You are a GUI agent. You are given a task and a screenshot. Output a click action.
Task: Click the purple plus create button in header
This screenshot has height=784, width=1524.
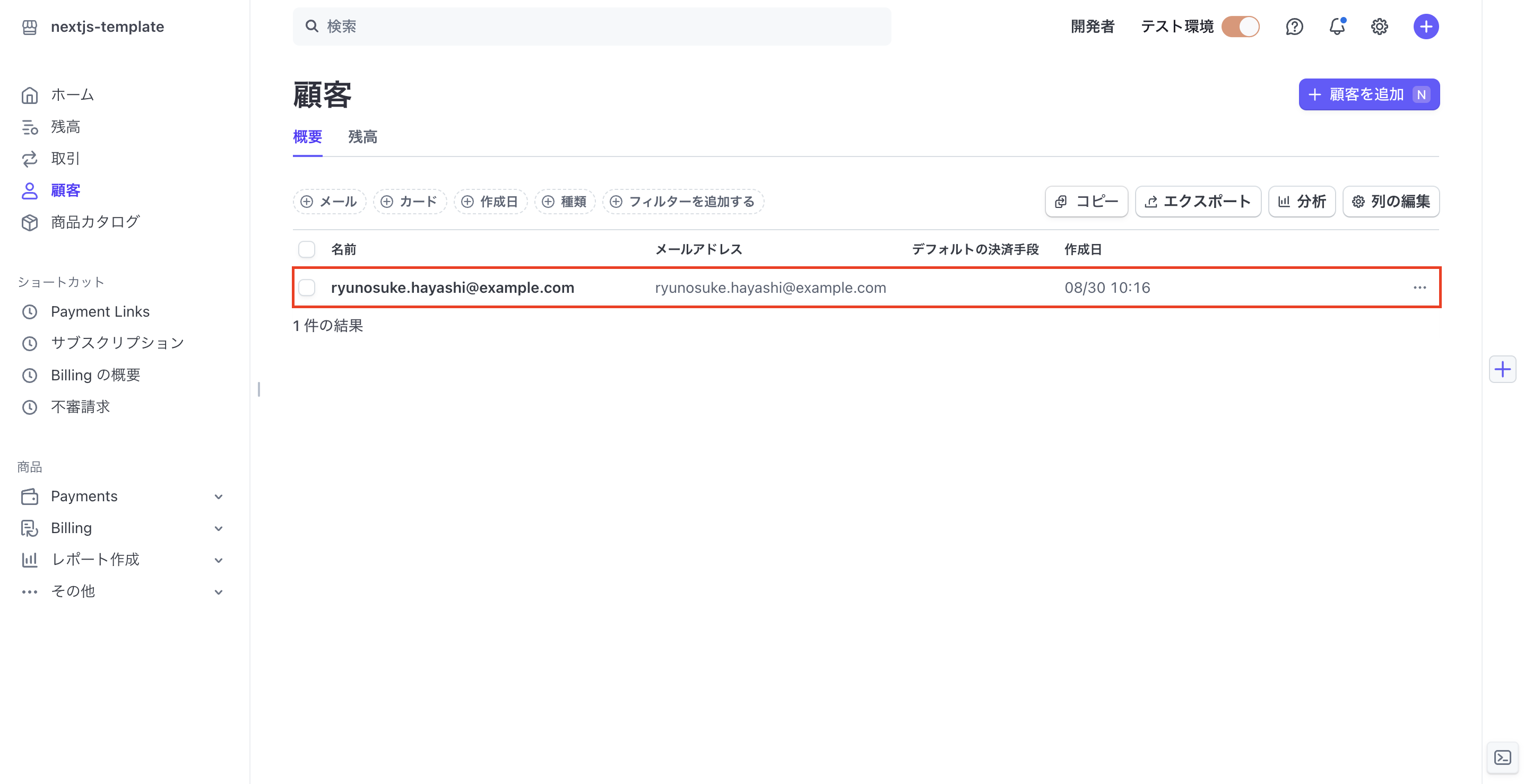pyautogui.click(x=1426, y=27)
